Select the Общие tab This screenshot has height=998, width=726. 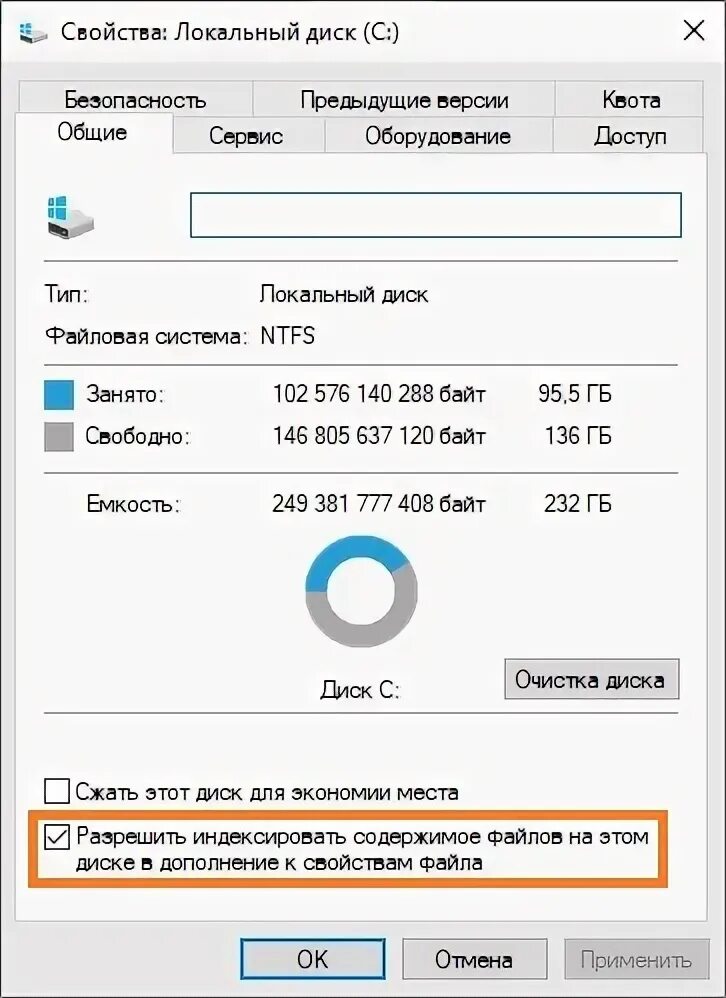(93, 132)
